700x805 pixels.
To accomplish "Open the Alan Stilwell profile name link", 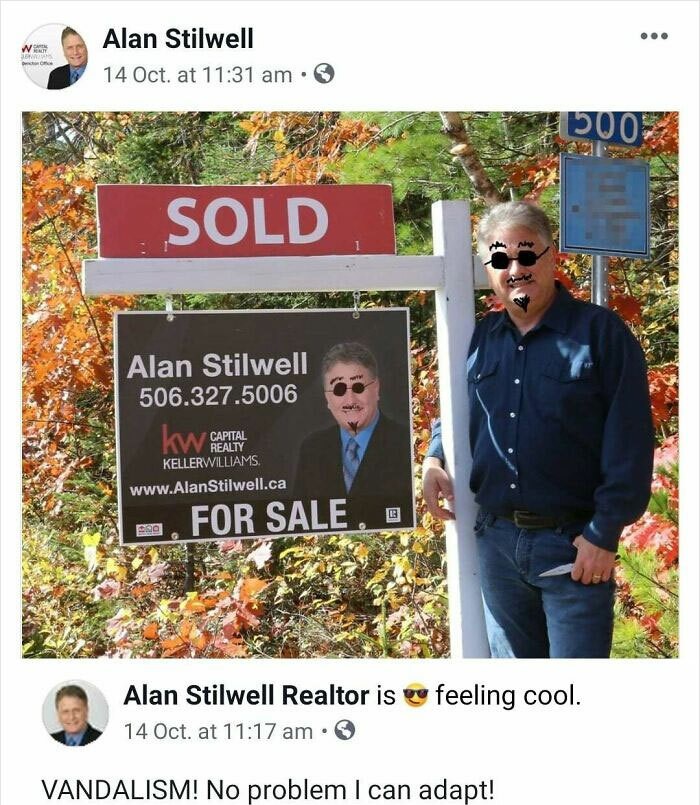I will (178, 39).
